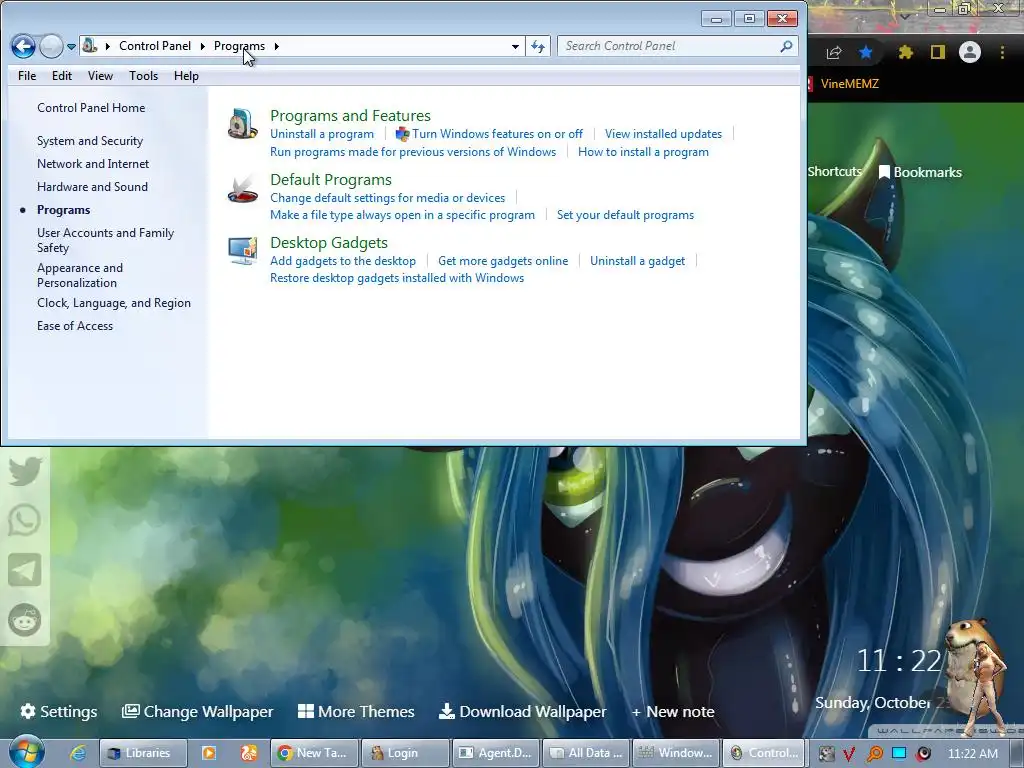Click the Refresh button in address bar
The height and width of the screenshot is (768, 1024).
(x=537, y=46)
